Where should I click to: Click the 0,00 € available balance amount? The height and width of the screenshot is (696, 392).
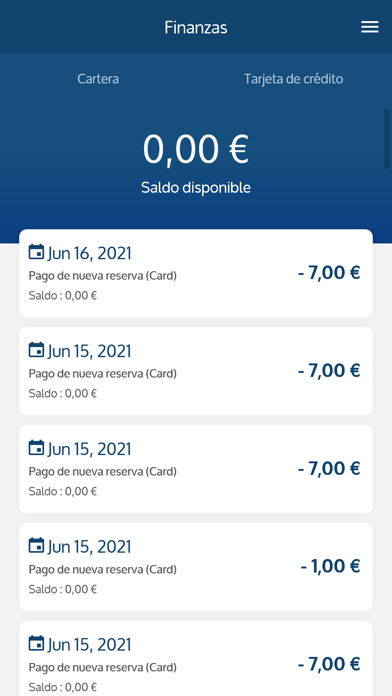[x=196, y=150]
